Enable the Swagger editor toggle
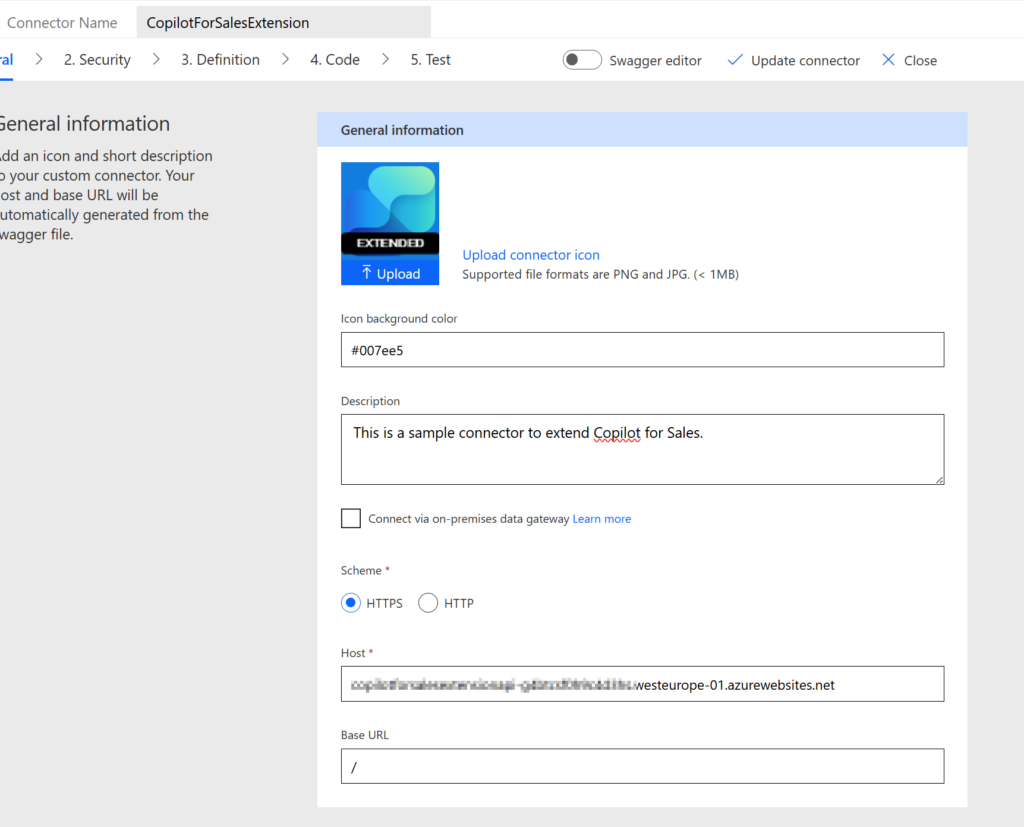The image size is (1024, 827). point(582,60)
